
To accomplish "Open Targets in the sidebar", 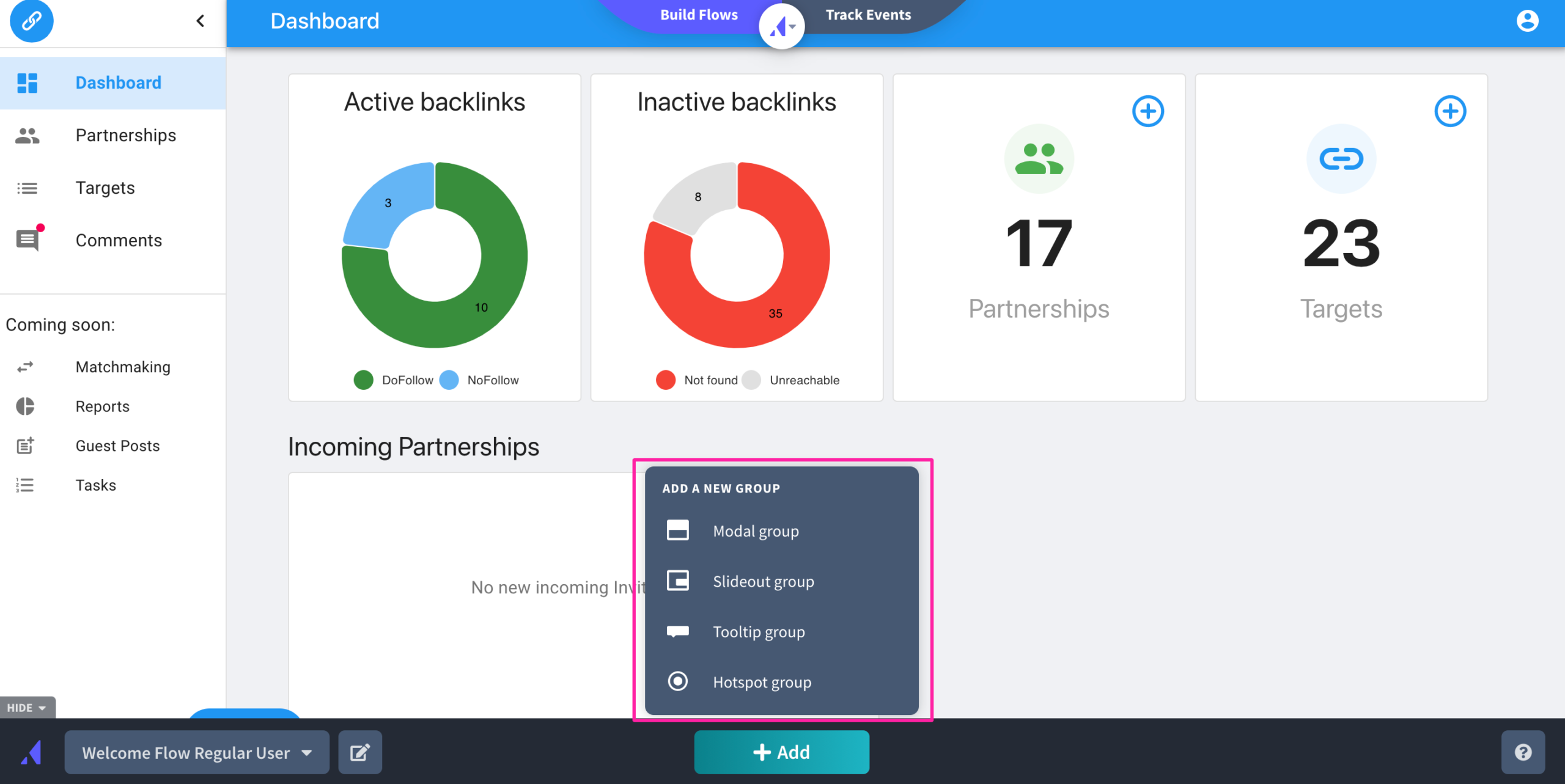I will tap(113, 188).
